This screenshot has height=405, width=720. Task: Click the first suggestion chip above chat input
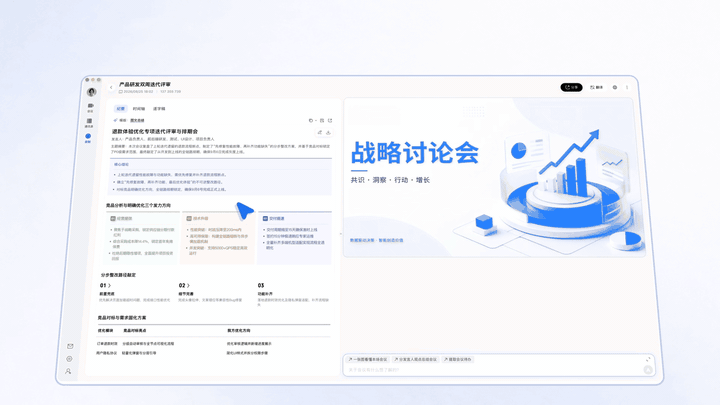pos(368,360)
